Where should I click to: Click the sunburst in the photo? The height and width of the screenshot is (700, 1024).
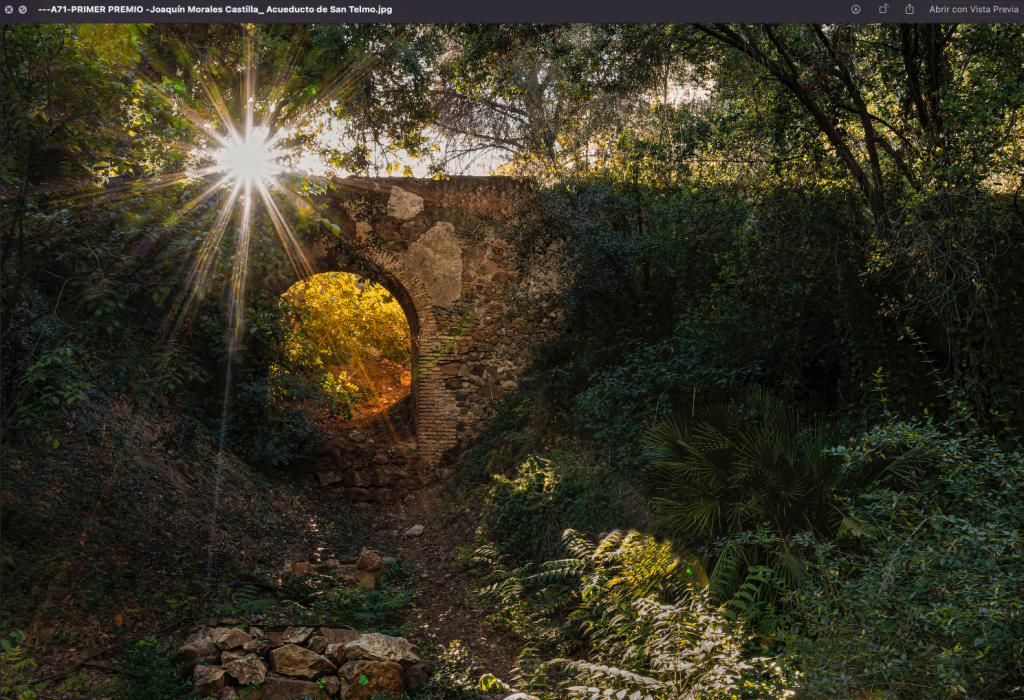(x=247, y=158)
